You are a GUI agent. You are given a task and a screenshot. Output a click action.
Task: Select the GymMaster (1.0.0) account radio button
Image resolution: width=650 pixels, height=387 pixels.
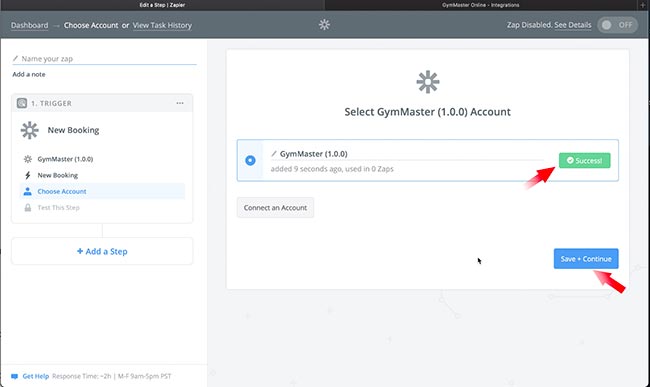[x=250, y=160]
